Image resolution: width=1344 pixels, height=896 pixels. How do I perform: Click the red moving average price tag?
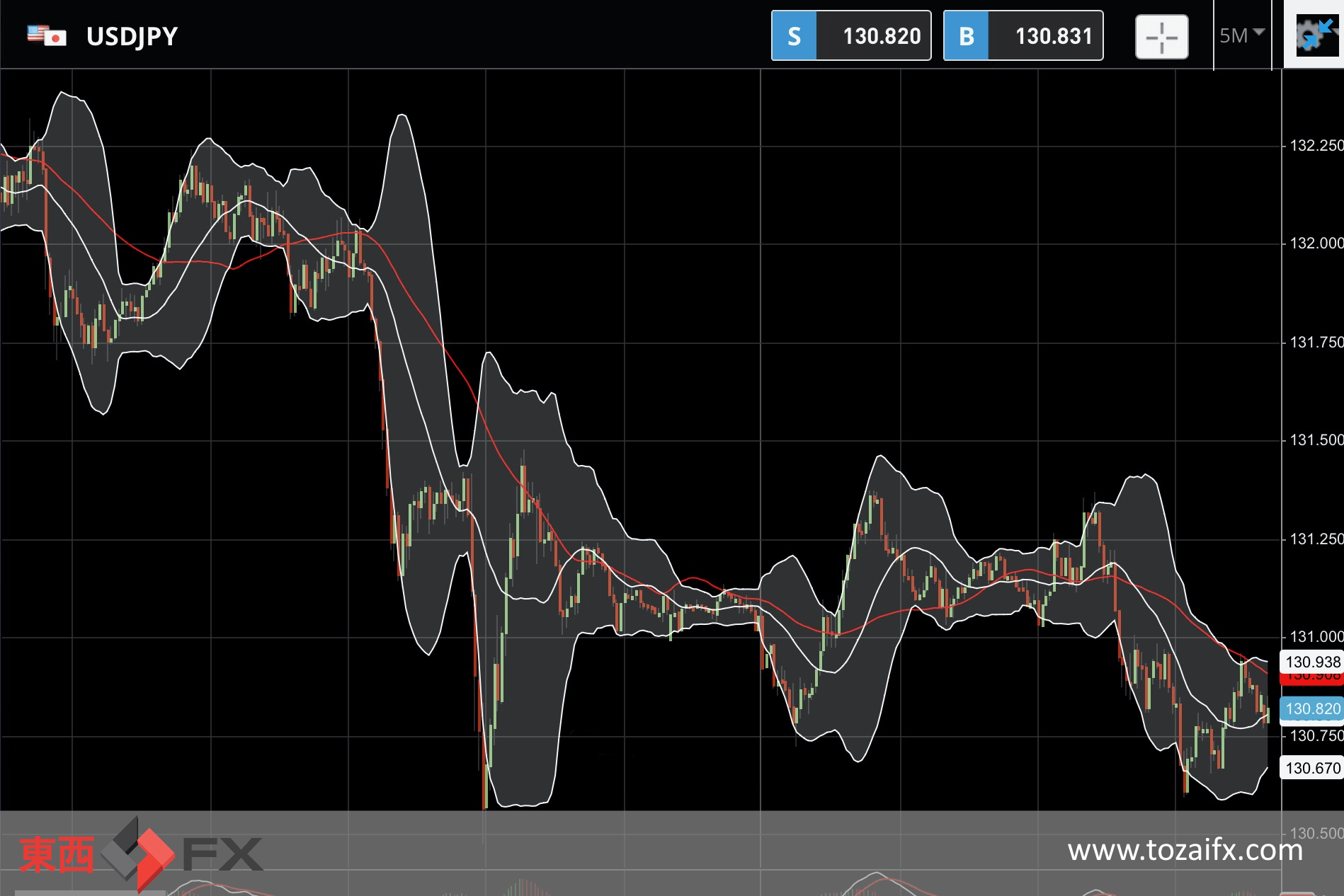click(x=1312, y=679)
